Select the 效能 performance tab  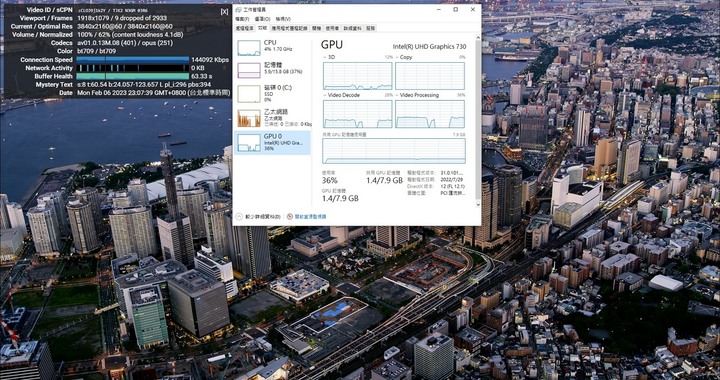coord(262,28)
